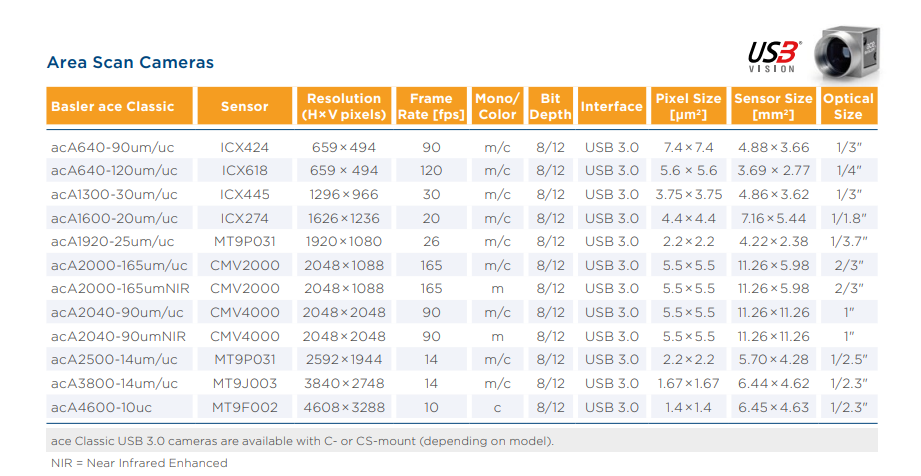921x476 pixels.
Task: Click sensor size 7.16×5.44
Action: coord(774,218)
